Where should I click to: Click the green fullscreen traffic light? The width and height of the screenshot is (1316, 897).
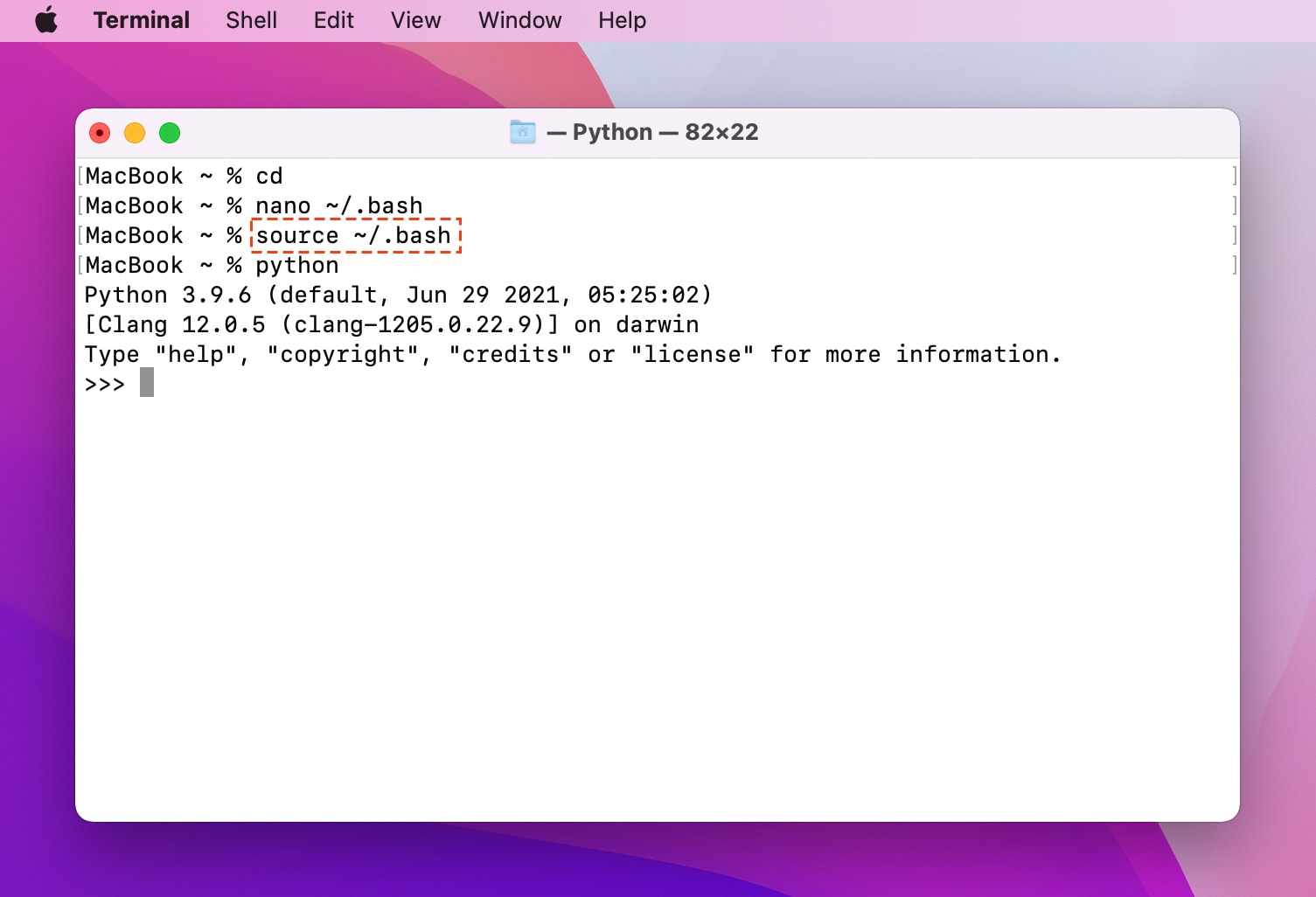pyautogui.click(x=169, y=133)
